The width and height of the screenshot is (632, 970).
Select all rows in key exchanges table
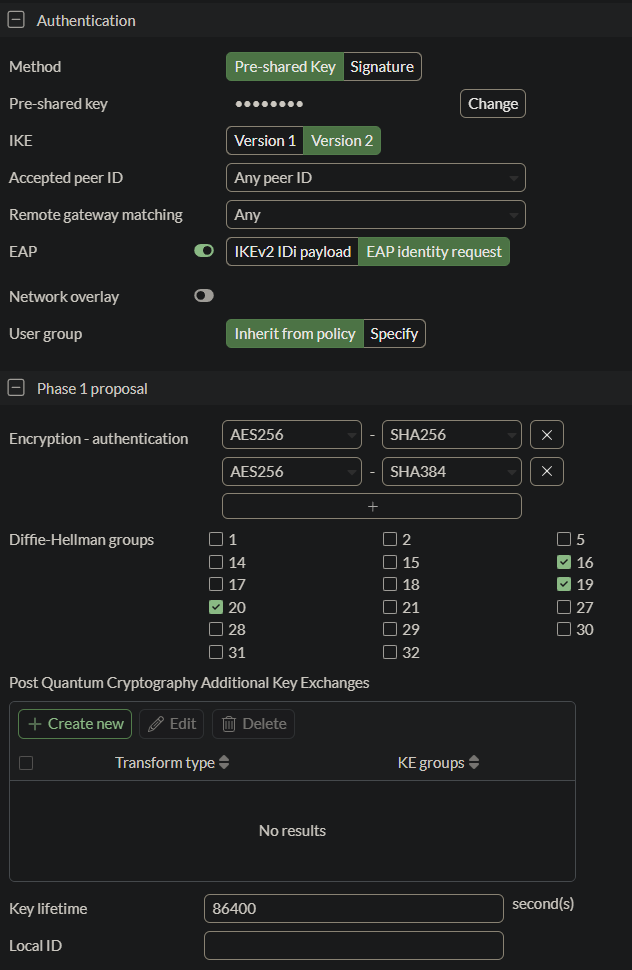[x=26, y=763]
